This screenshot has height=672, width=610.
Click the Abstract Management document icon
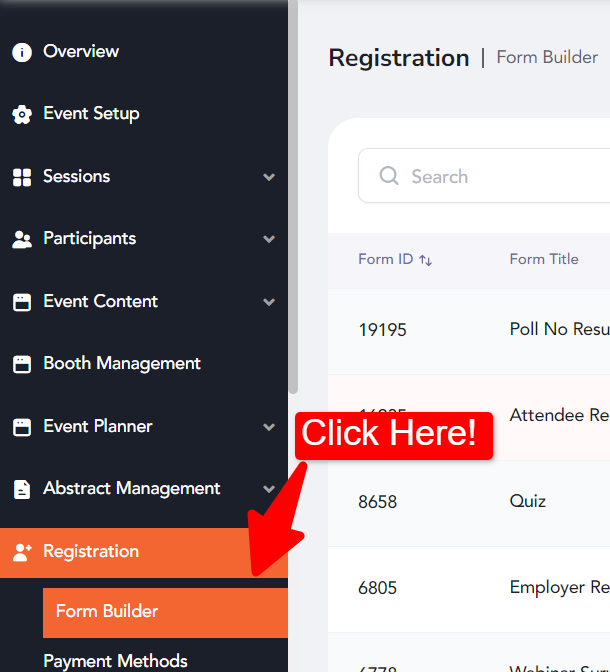pyautogui.click(x=22, y=489)
